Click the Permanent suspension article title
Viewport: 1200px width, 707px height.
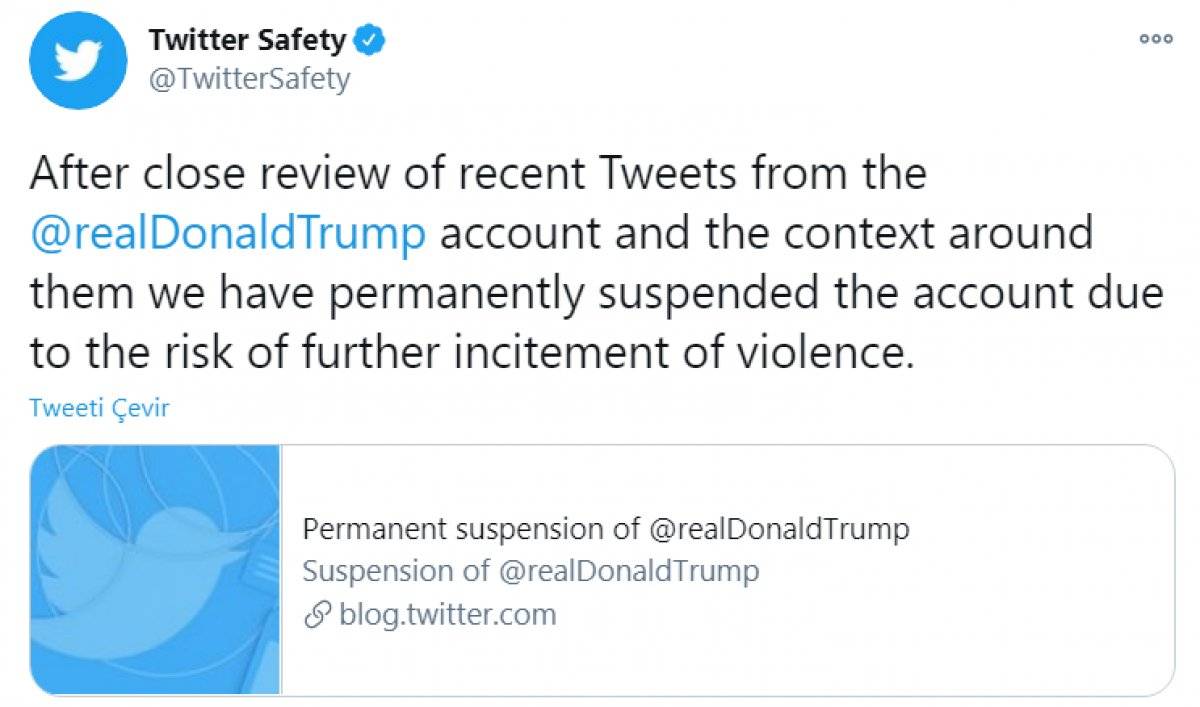(x=605, y=529)
